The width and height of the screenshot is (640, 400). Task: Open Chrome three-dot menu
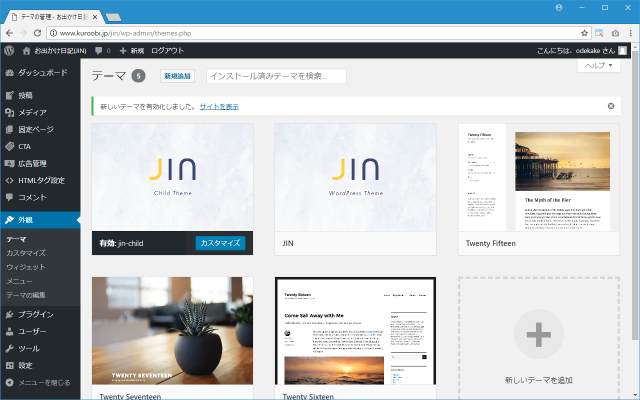[631, 33]
